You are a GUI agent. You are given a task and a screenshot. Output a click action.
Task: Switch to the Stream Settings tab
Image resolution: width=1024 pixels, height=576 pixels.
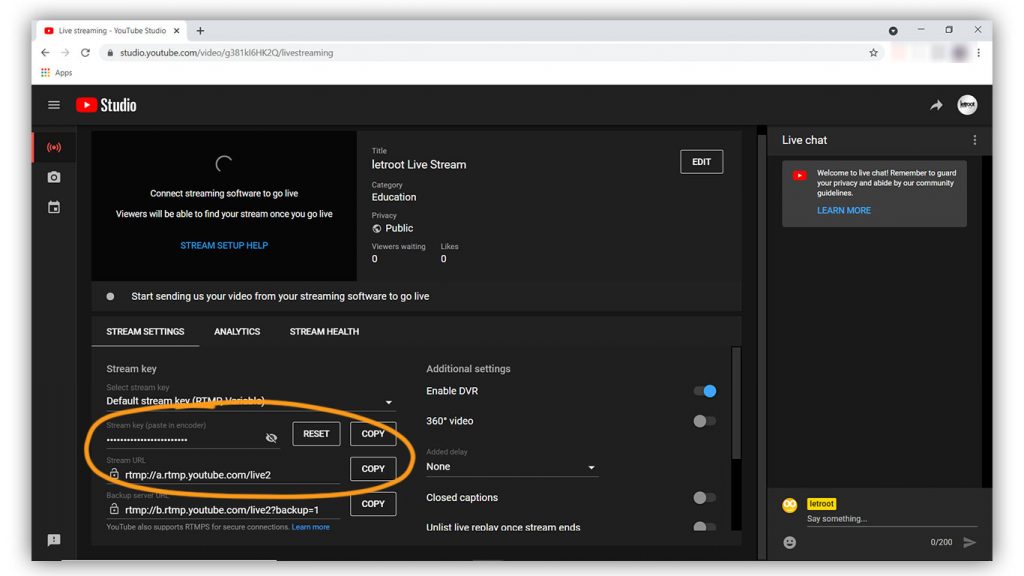click(x=145, y=332)
